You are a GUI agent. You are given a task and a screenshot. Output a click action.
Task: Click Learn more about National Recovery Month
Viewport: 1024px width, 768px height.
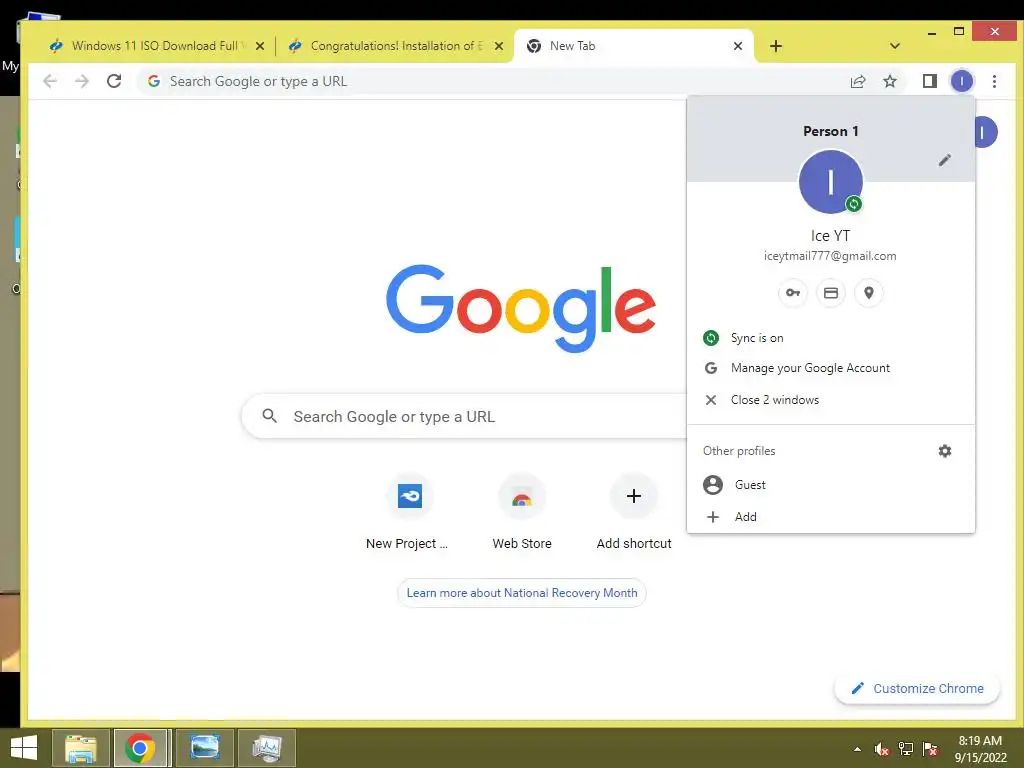[522, 593]
